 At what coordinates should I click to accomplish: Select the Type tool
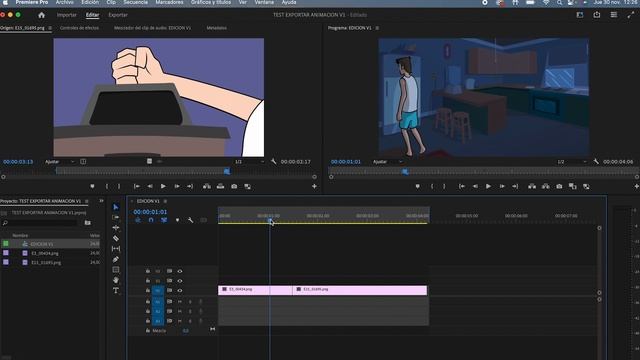[116, 291]
